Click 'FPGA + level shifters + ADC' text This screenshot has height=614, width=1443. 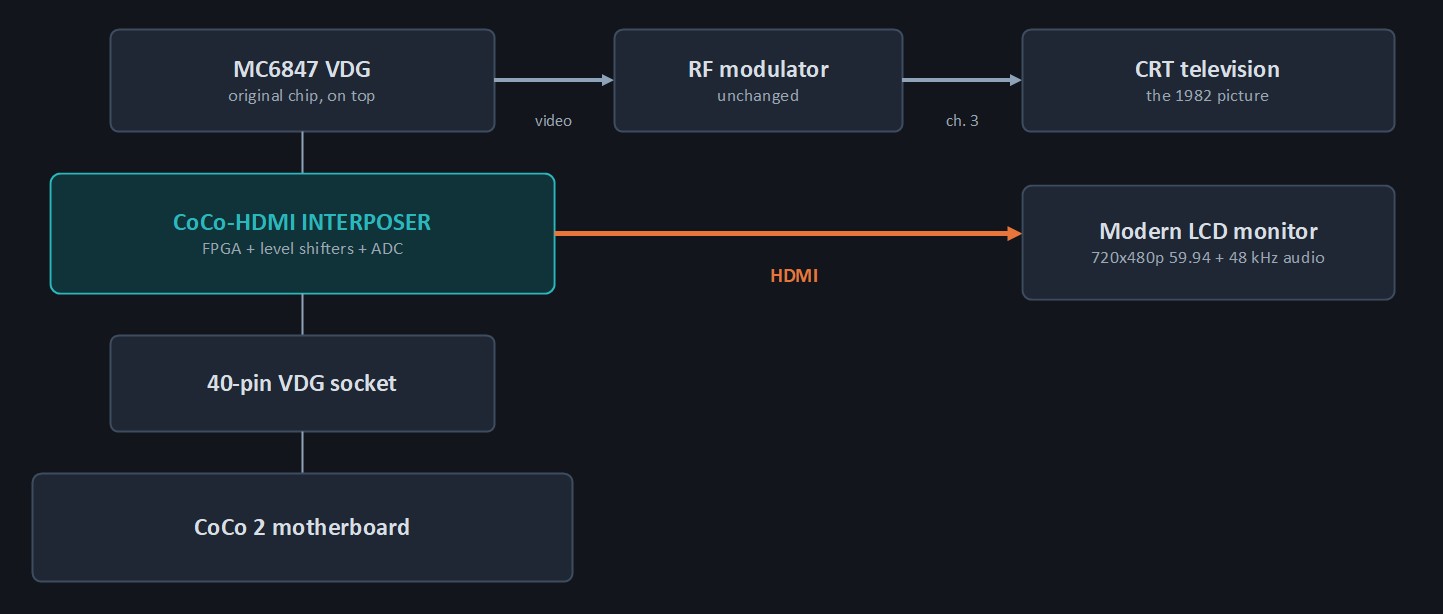coord(302,248)
